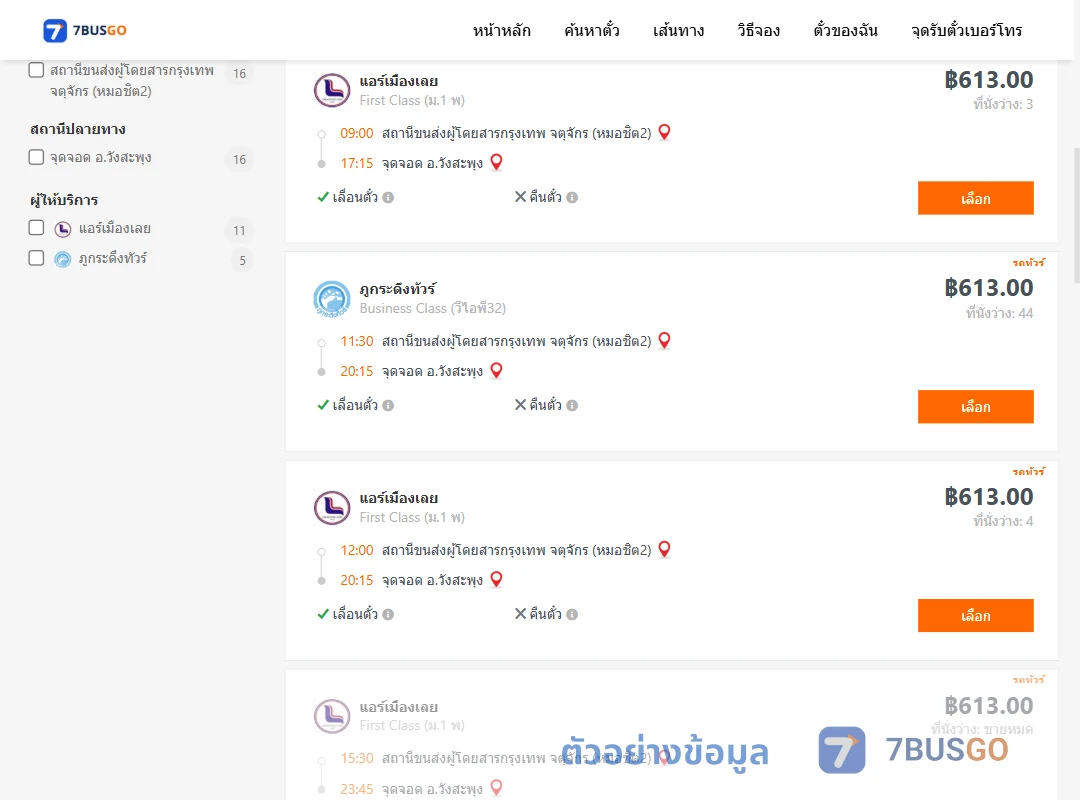1080x800 pixels.
Task: Open map pin for 23:45 arrival stop
Action: coord(496,787)
